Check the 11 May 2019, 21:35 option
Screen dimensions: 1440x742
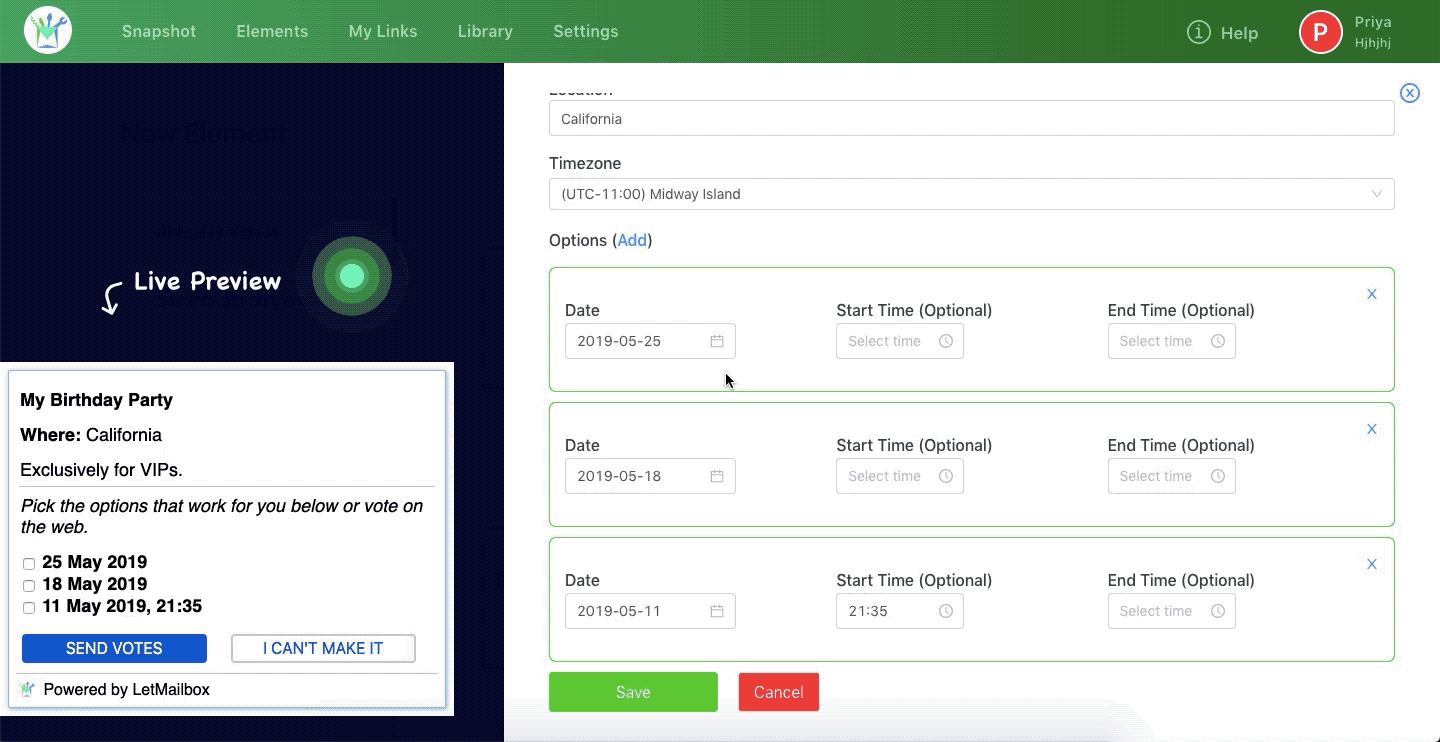click(x=29, y=608)
